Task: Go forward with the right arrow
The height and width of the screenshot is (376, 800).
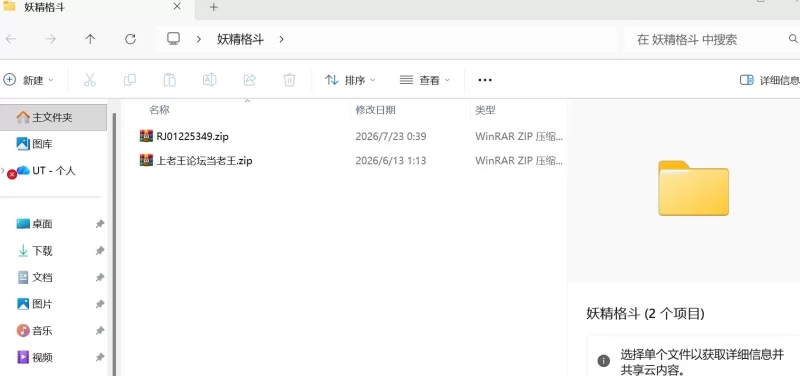Action: tap(51, 39)
